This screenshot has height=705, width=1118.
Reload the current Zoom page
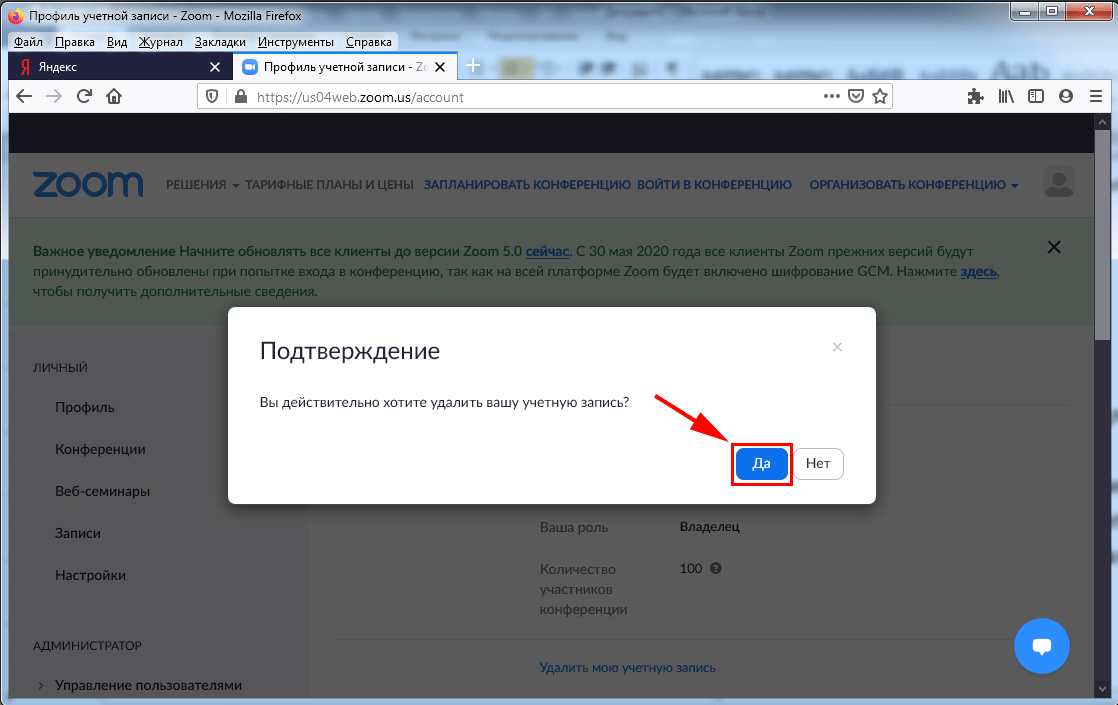[85, 96]
